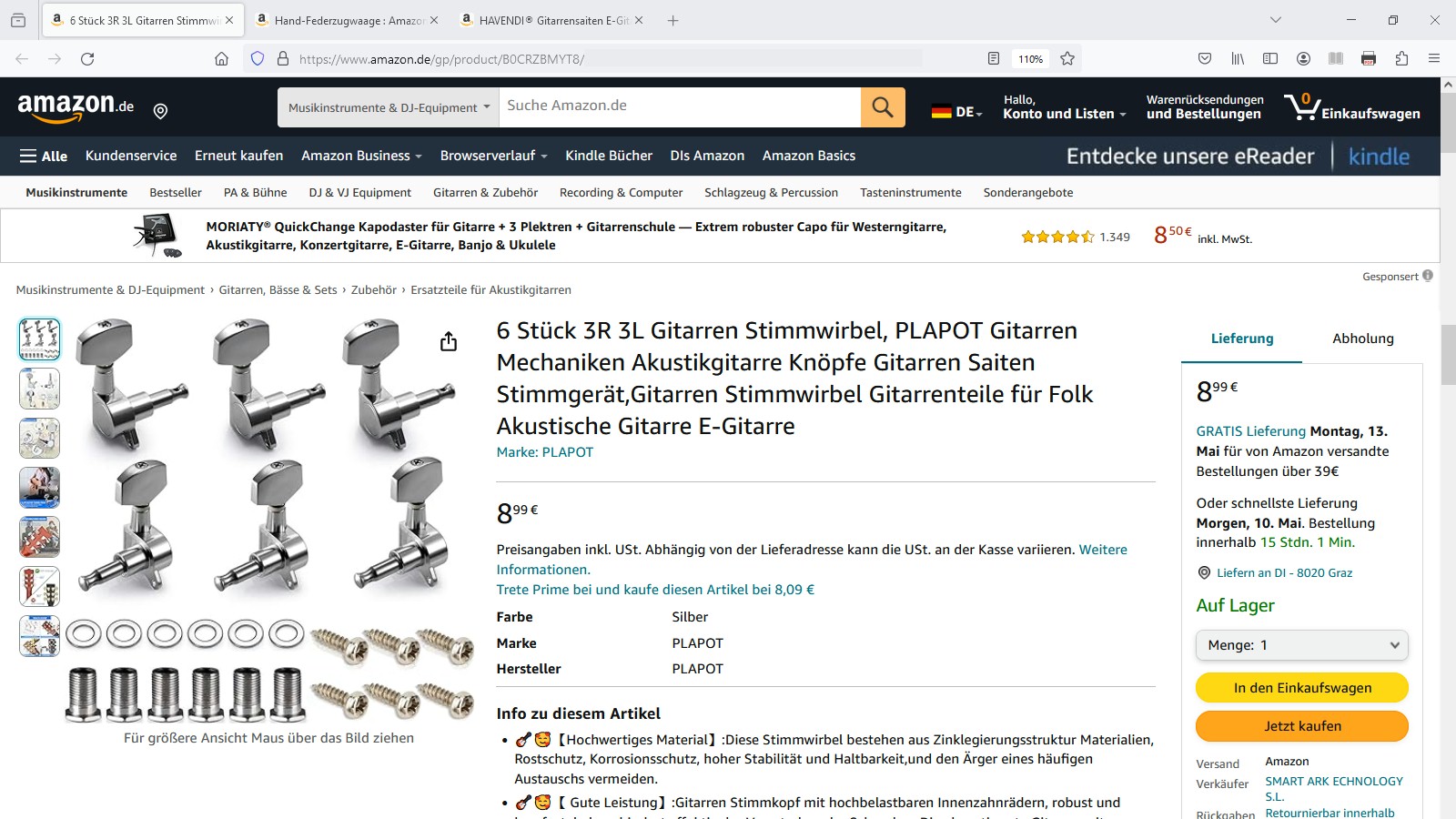The image size is (1456, 819).
Task: Switch to the Hand-Federzugwaage browser tab
Action: tap(347, 20)
